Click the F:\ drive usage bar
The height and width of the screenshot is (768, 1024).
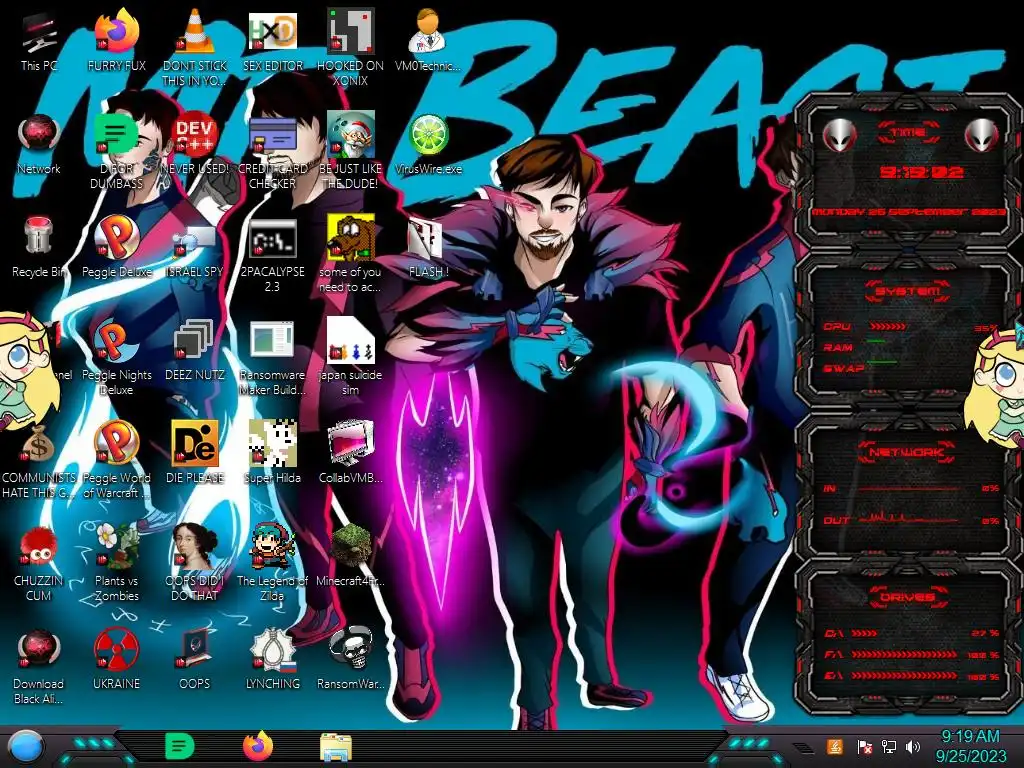(904, 654)
